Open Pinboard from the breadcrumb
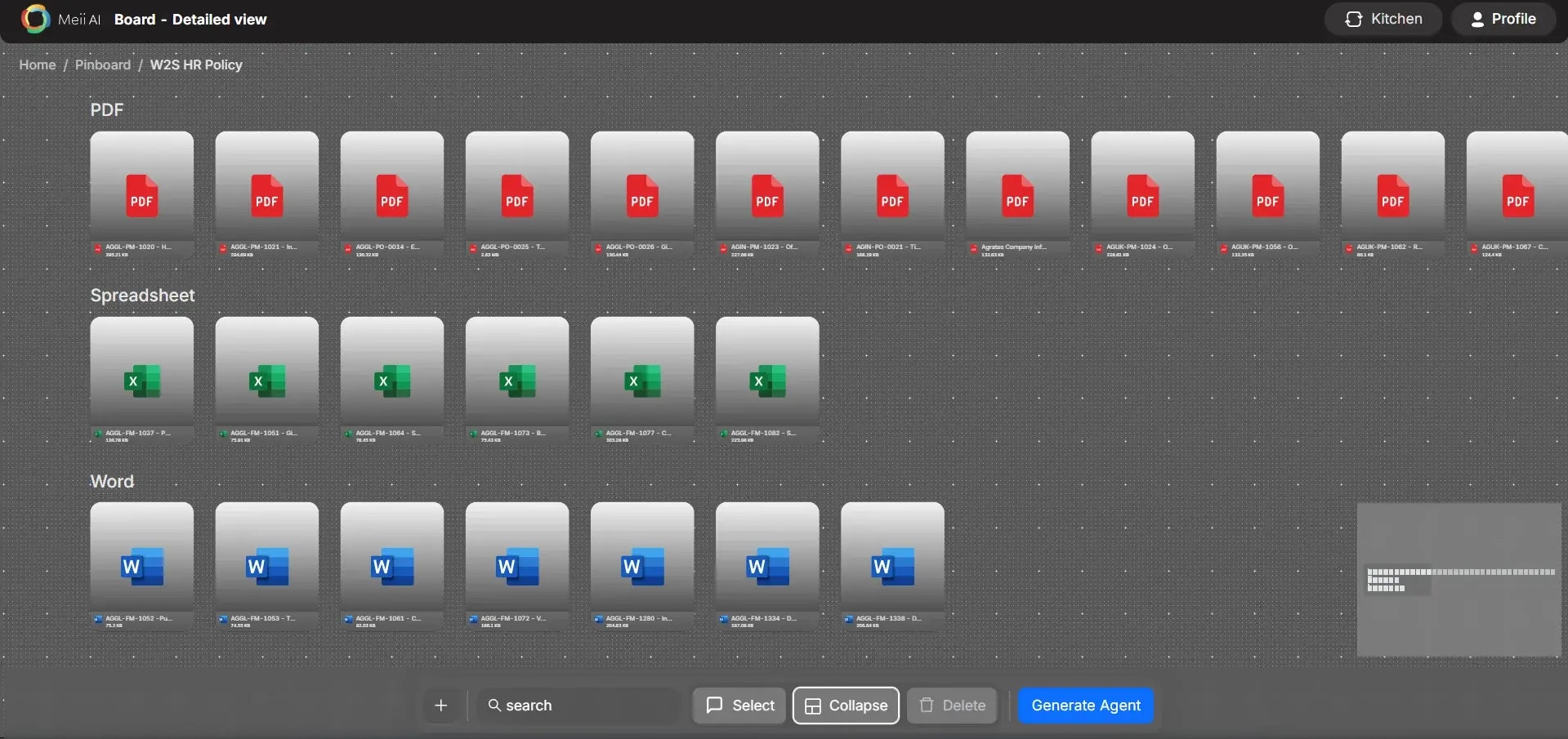The image size is (1568, 739). pos(102,65)
